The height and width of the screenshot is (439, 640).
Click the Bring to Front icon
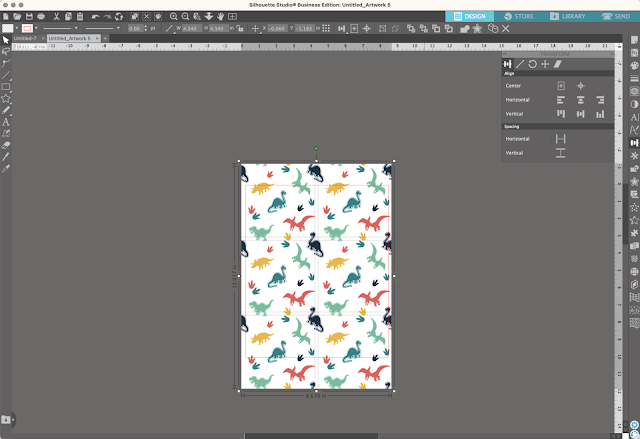[x=411, y=29]
